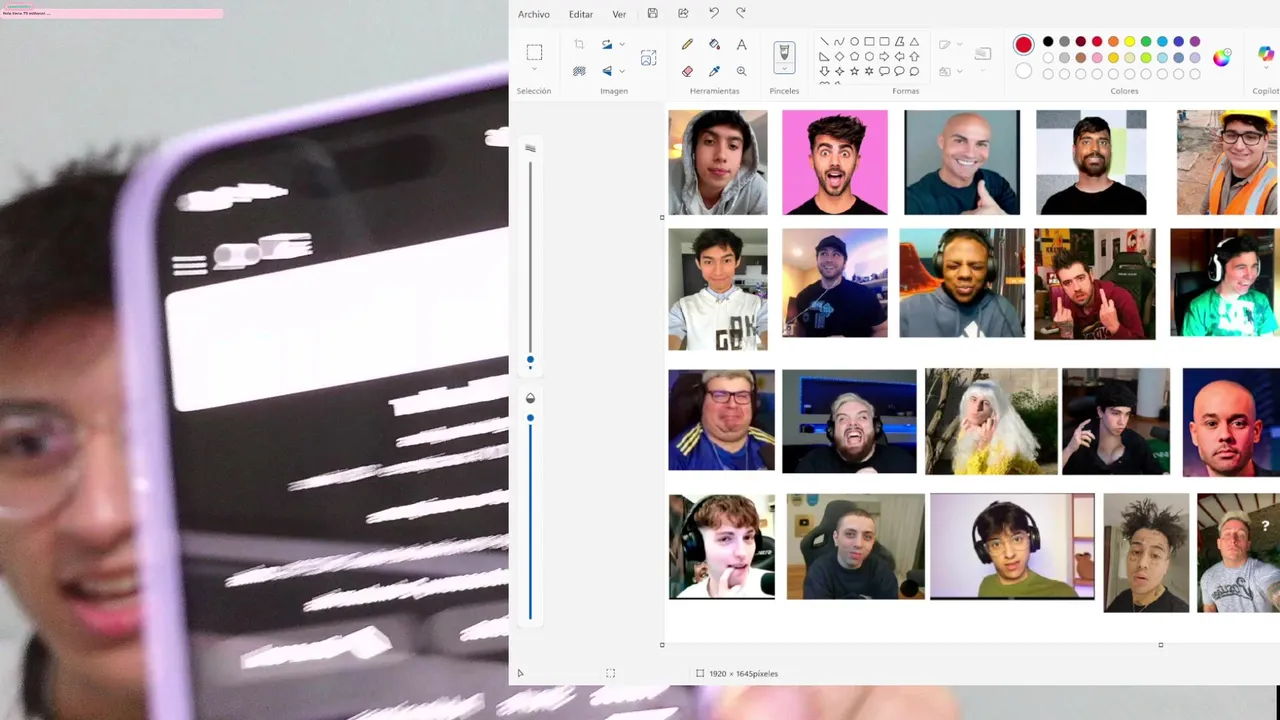Choose the right arrow shape

tap(884, 57)
